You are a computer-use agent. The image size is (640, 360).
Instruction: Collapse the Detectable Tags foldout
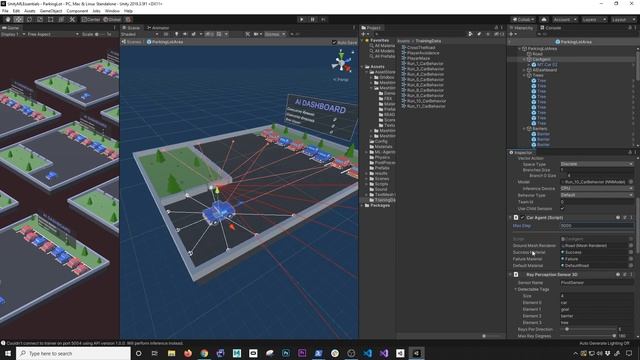coord(515,289)
